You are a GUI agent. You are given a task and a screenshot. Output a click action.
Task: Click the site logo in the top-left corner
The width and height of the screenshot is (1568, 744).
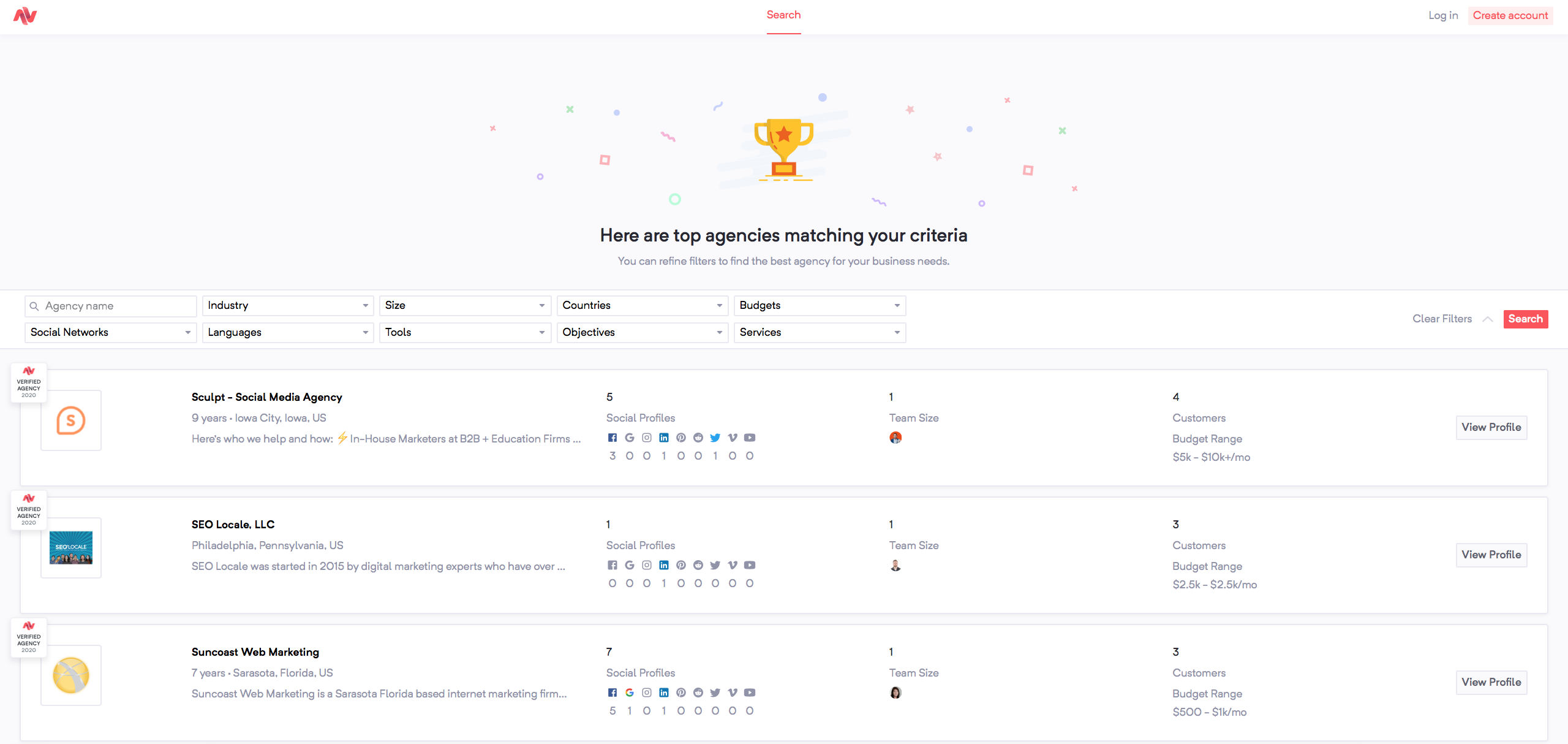coord(25,15)
